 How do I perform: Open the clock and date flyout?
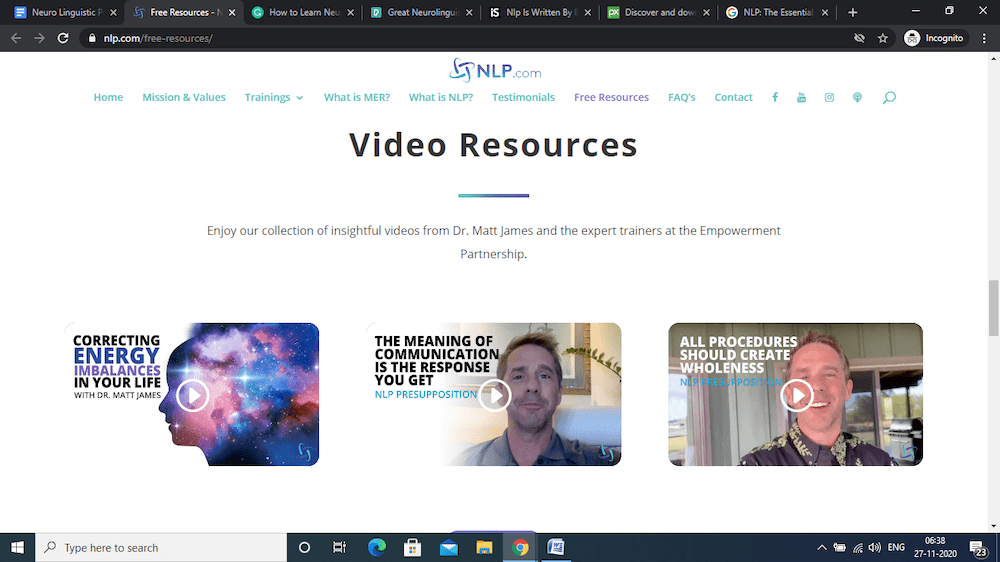(x=935, y=547)
